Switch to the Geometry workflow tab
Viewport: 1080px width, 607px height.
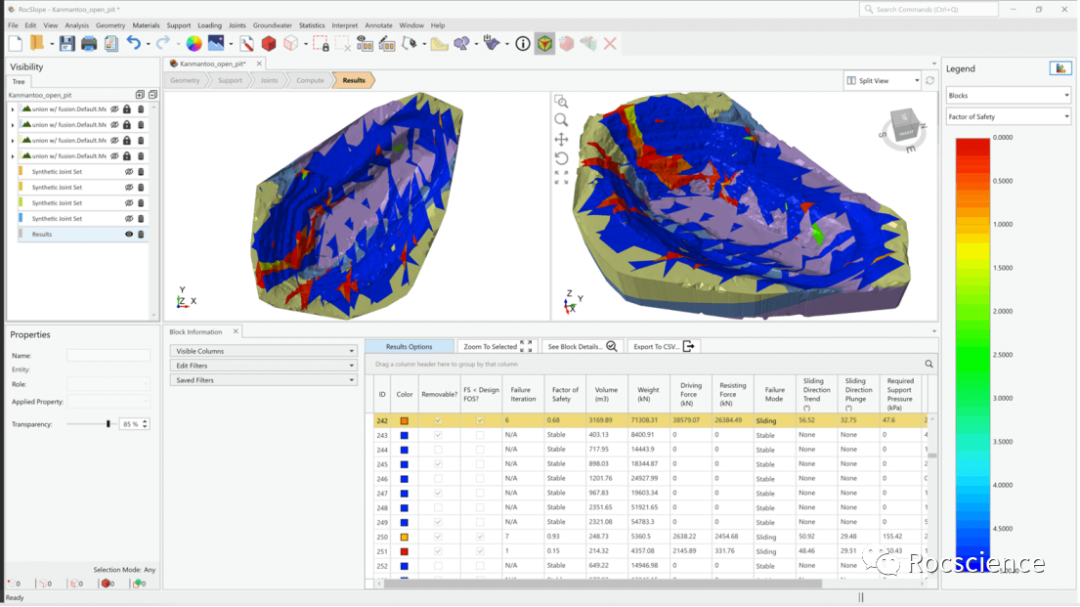click(x=184, y=80)
